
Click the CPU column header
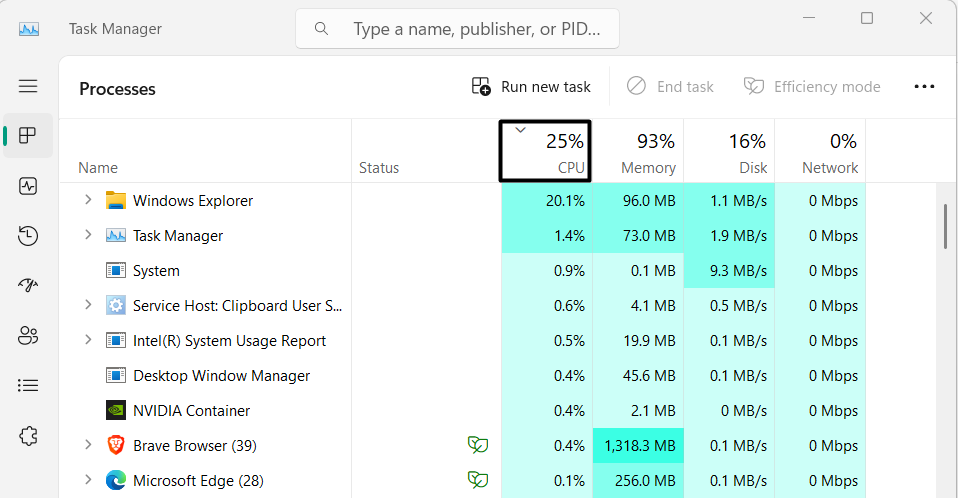(x=546, y=152)
